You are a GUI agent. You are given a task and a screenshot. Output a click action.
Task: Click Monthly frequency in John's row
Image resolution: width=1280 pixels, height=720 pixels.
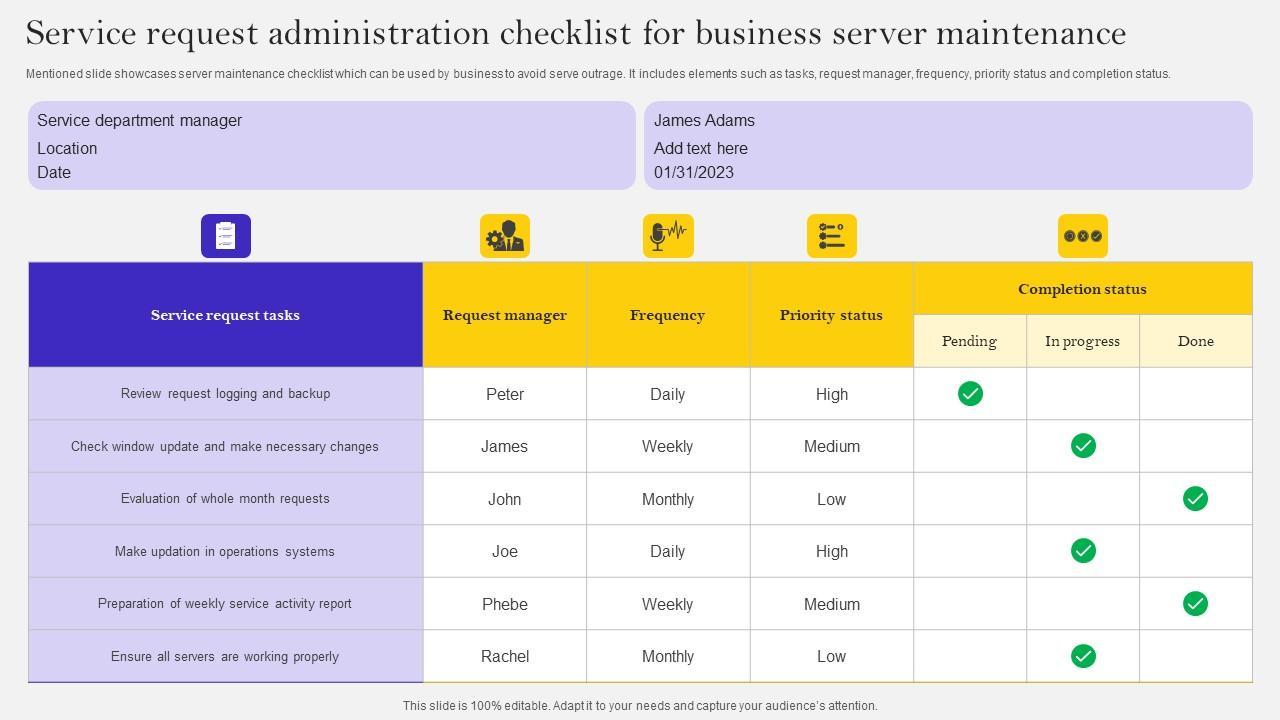point(668,499)
